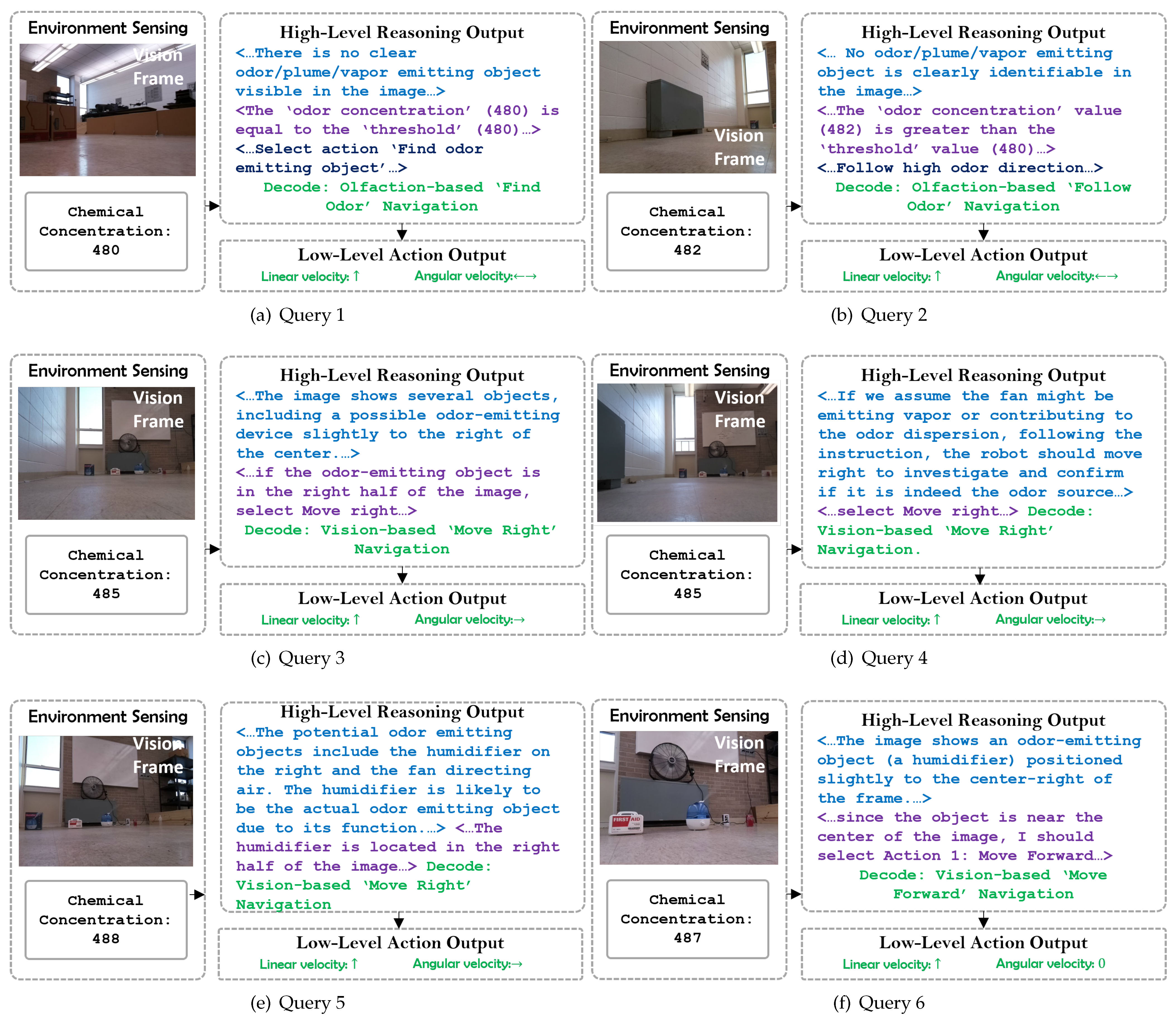Viewport: 1176px width, 1020px height.
Task: Click the Chemical Concentration 488 box
Action: pyautogui.click(x=106, y=919)
